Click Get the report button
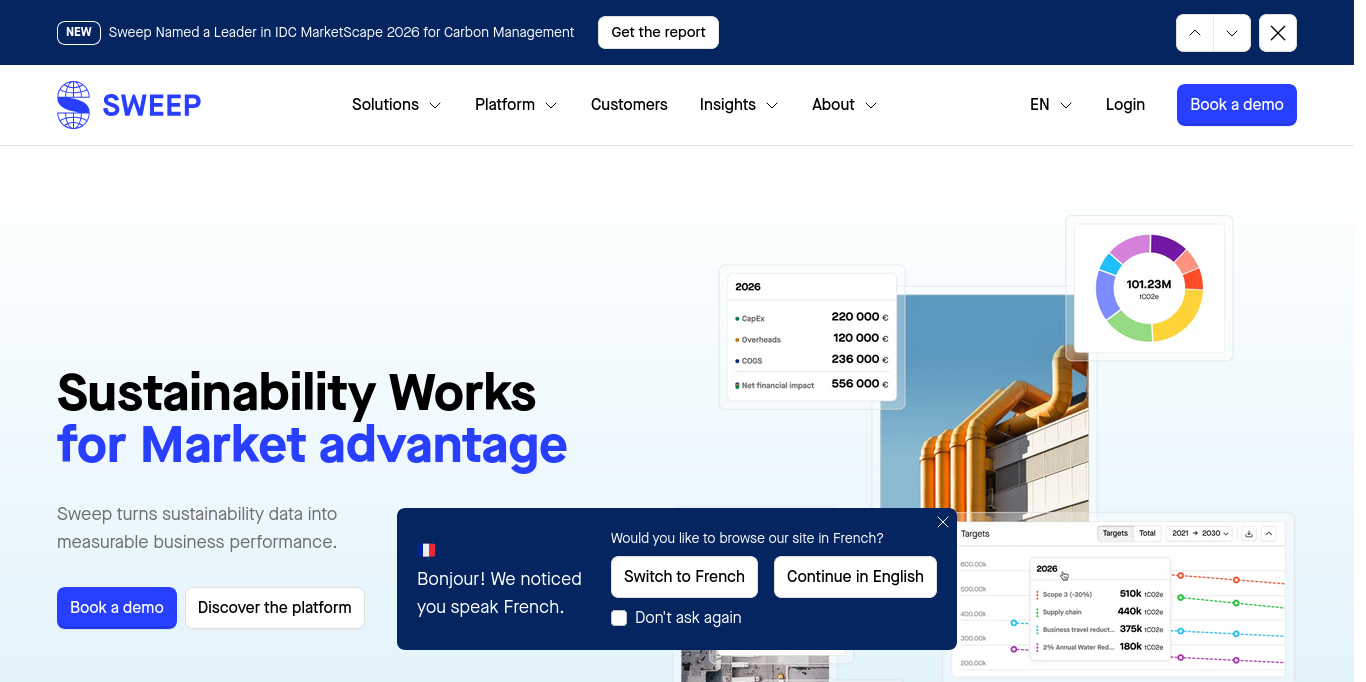Image resolution: width=1366 pixels, height=682 pixels. coord(658,32)
